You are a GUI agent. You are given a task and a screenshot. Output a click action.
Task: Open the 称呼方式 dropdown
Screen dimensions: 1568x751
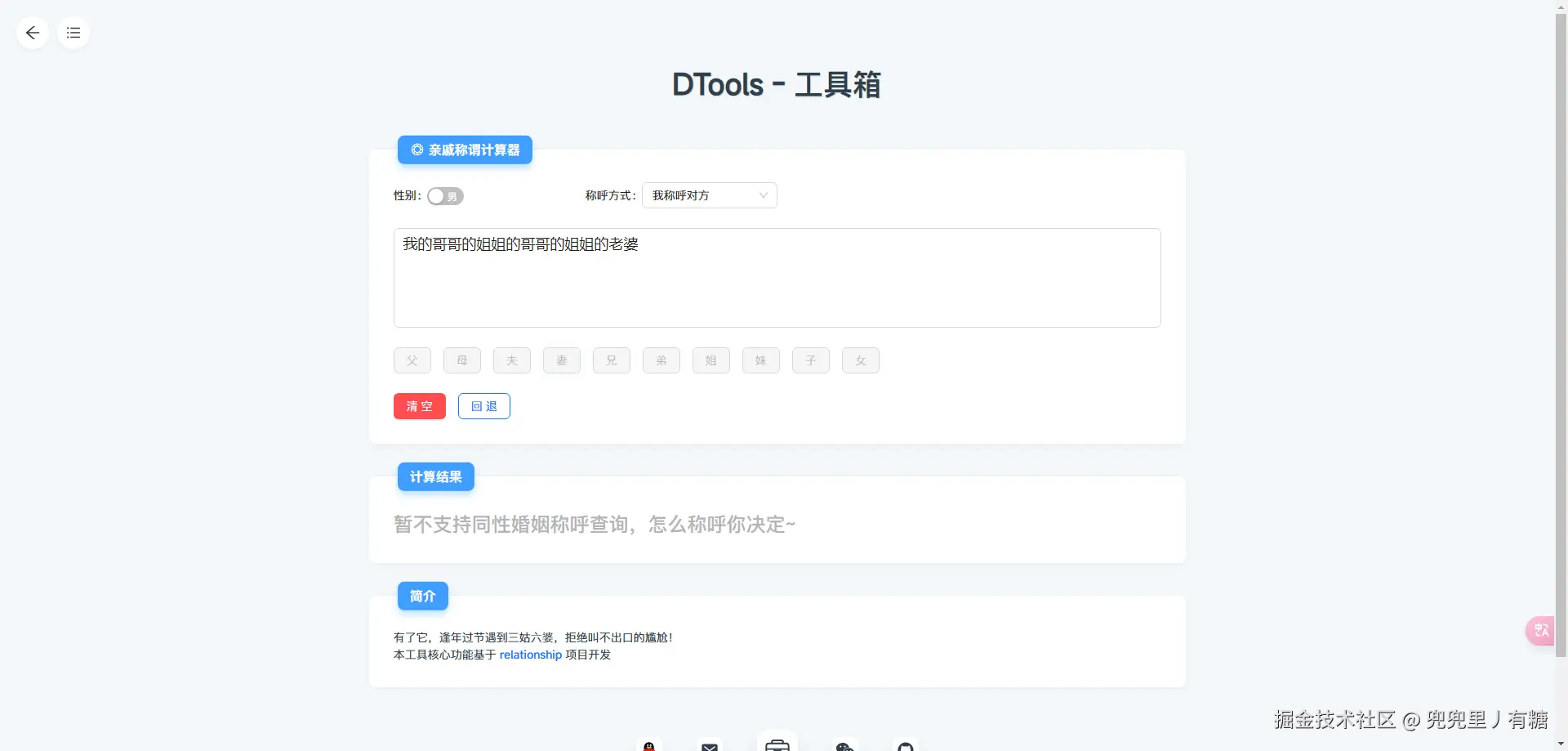[x=709, y=195]
